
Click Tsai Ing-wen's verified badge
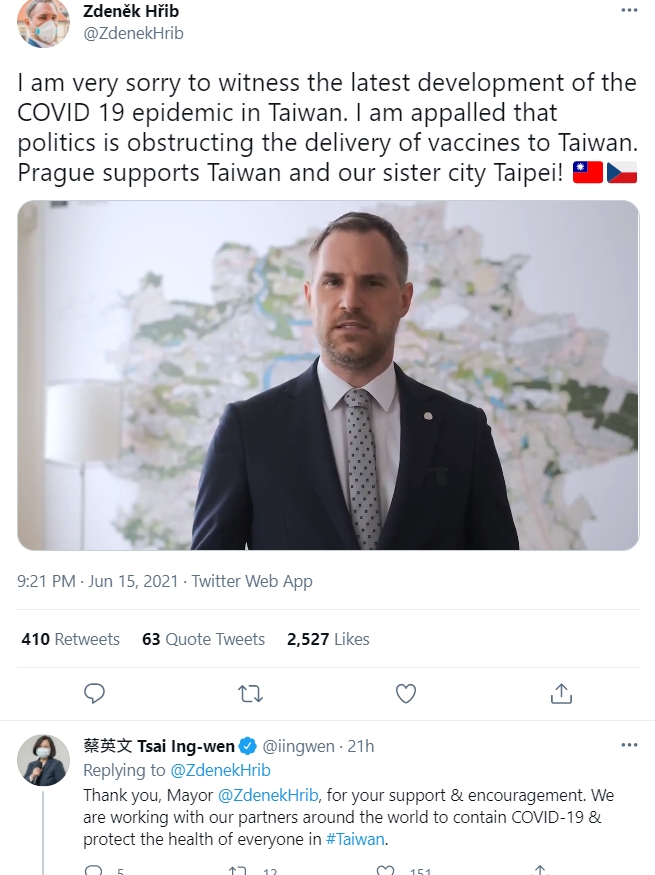click(x=248, y=746)
